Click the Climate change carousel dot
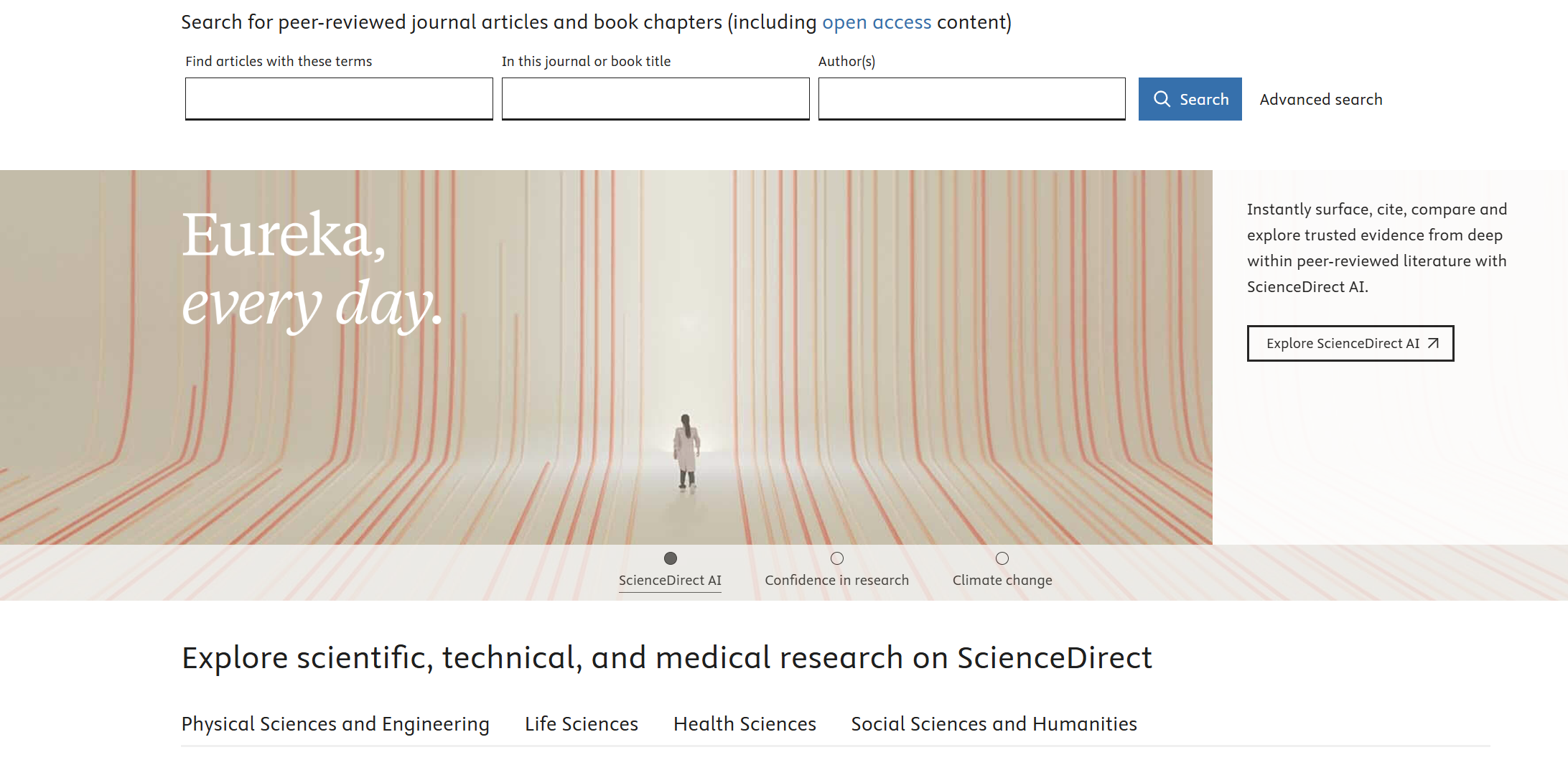Screen dimensions: 1568x760 (x=1002, y=557)
